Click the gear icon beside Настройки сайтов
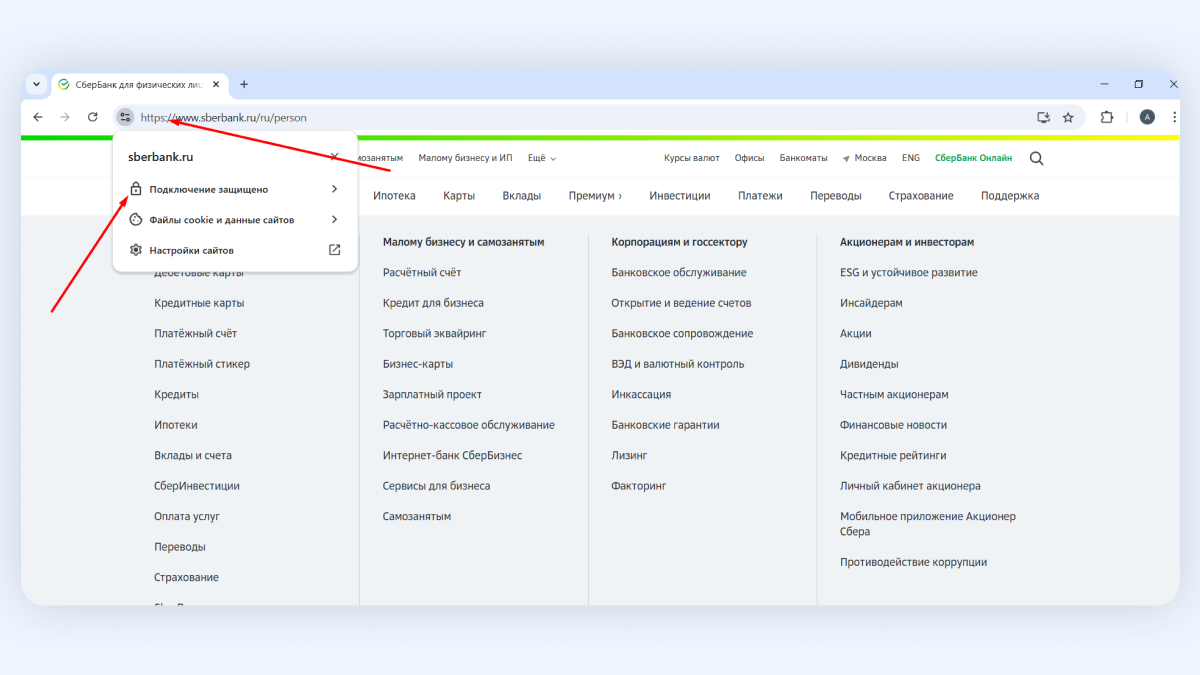 [136, 250]
